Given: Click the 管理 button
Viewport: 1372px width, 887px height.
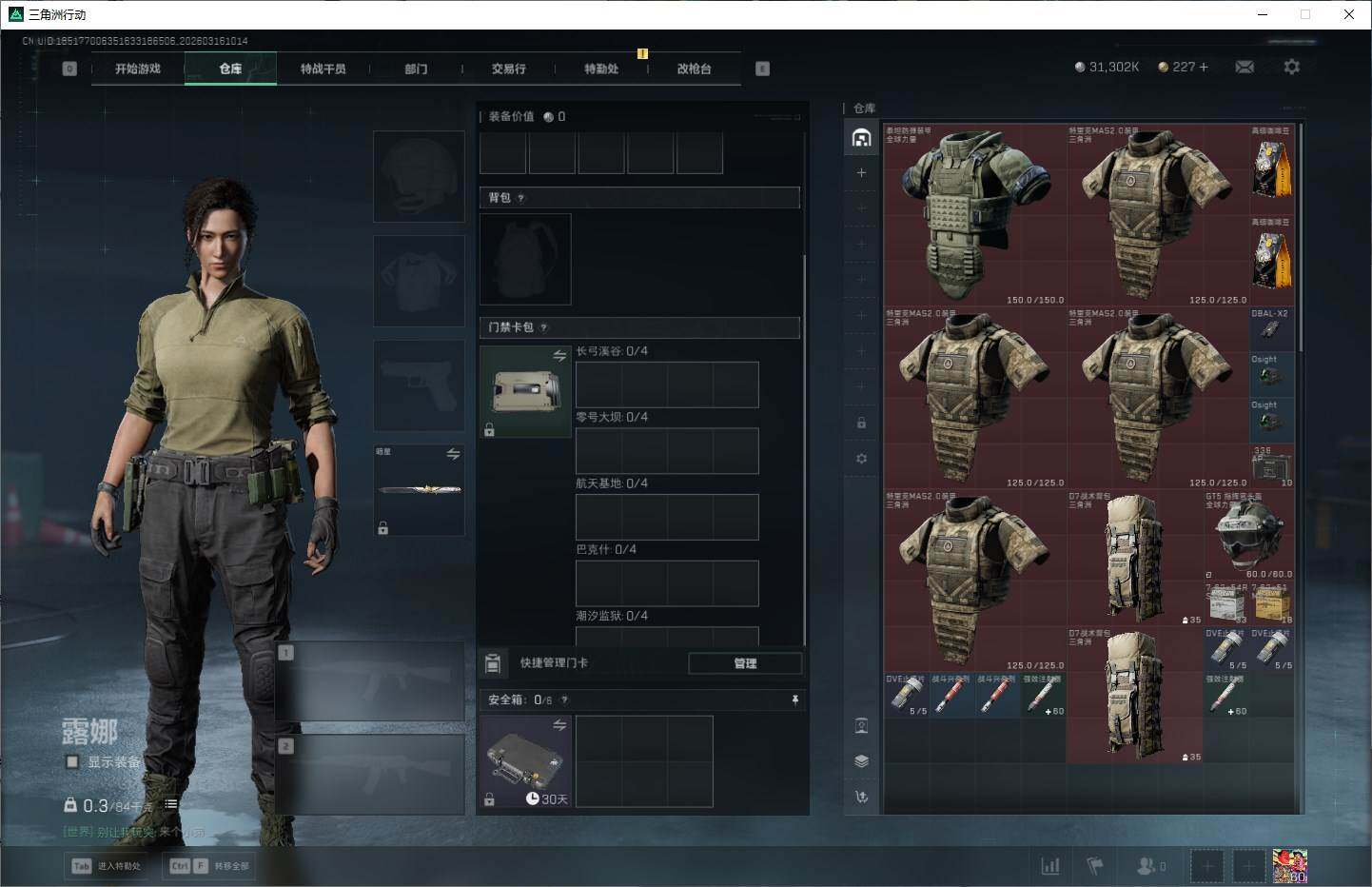Looking at the screenshot, I should (x=745, y=663).
